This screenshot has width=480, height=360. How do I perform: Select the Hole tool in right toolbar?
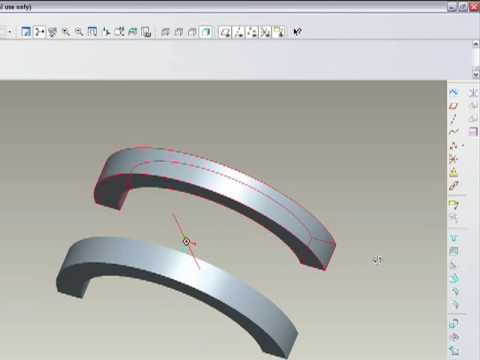pos(454,238)
